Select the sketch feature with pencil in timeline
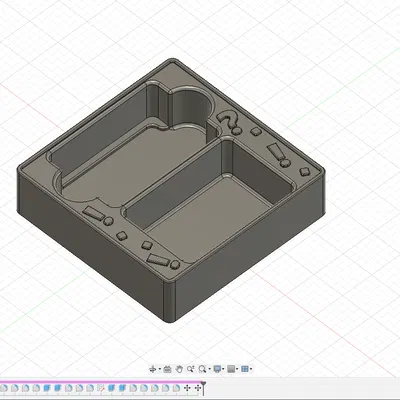Viewport: 400px width, 400px height. (100, 388)
